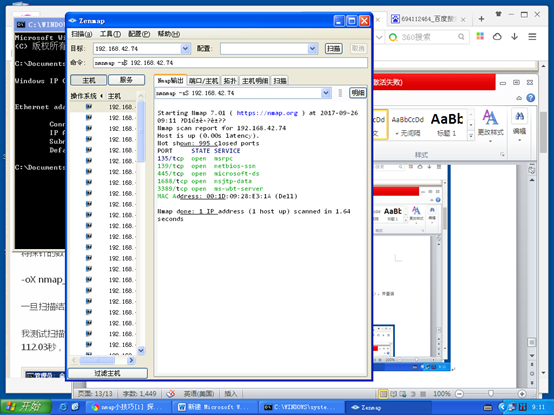Open Word help question mark icon

530,98
